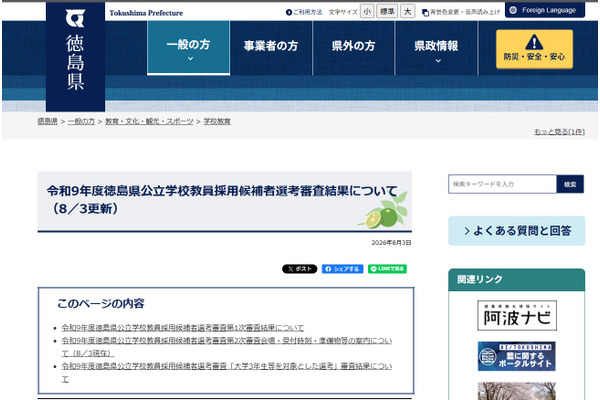Click 教育・文化・観光・スポーツ breadcrumb
Screen dimensions: 600x400
click(x=149, y=121)
